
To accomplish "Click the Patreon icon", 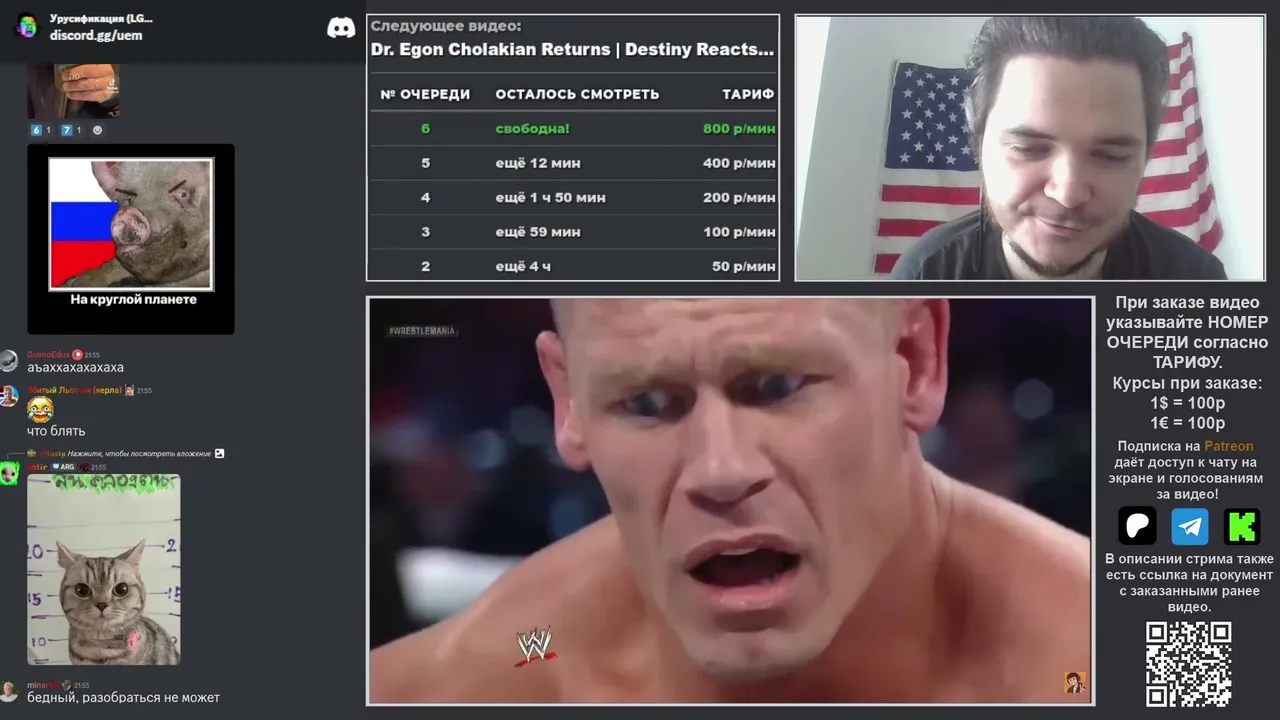I will (1137, 526).
